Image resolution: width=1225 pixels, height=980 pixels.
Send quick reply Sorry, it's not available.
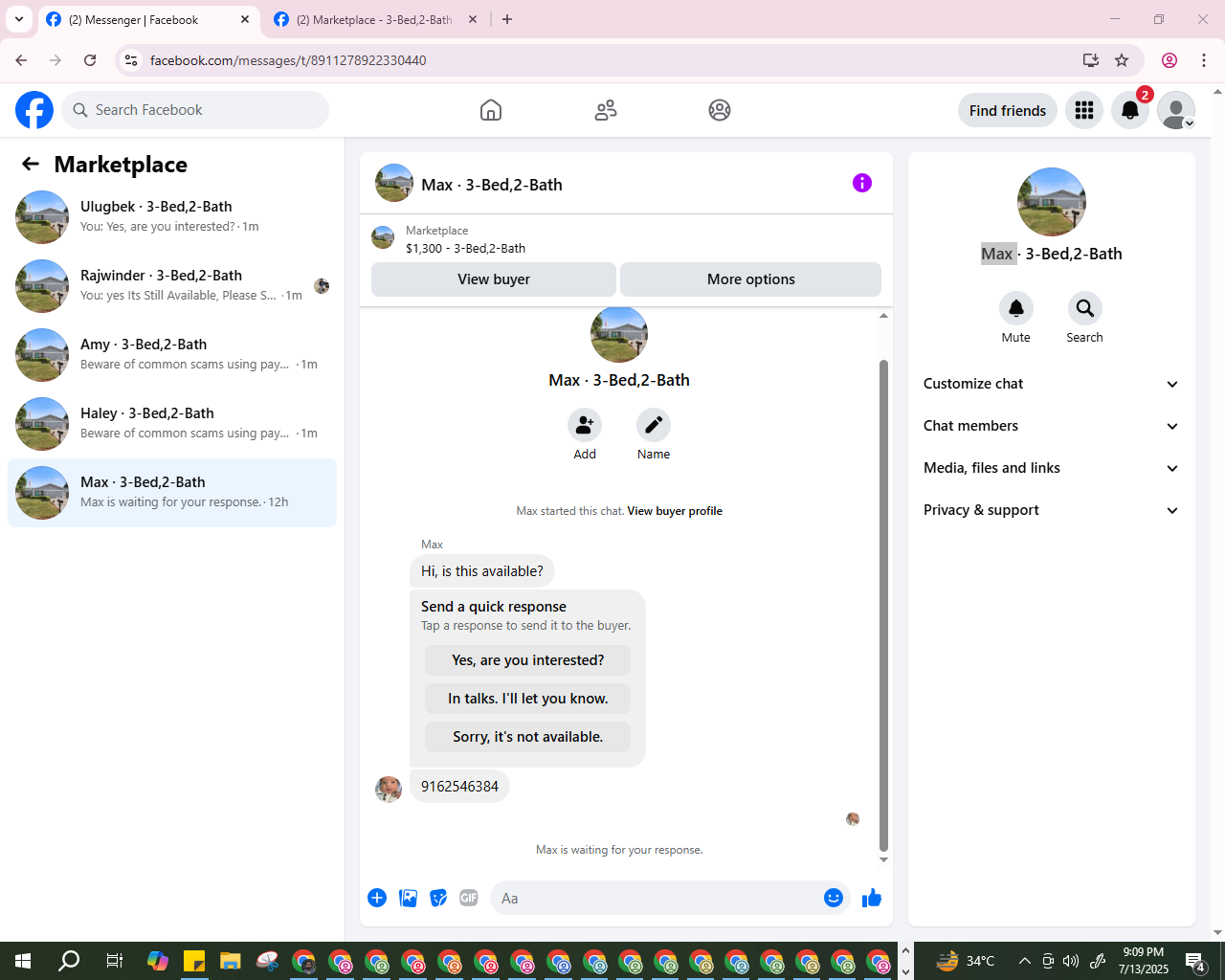[x=528, y=737]
